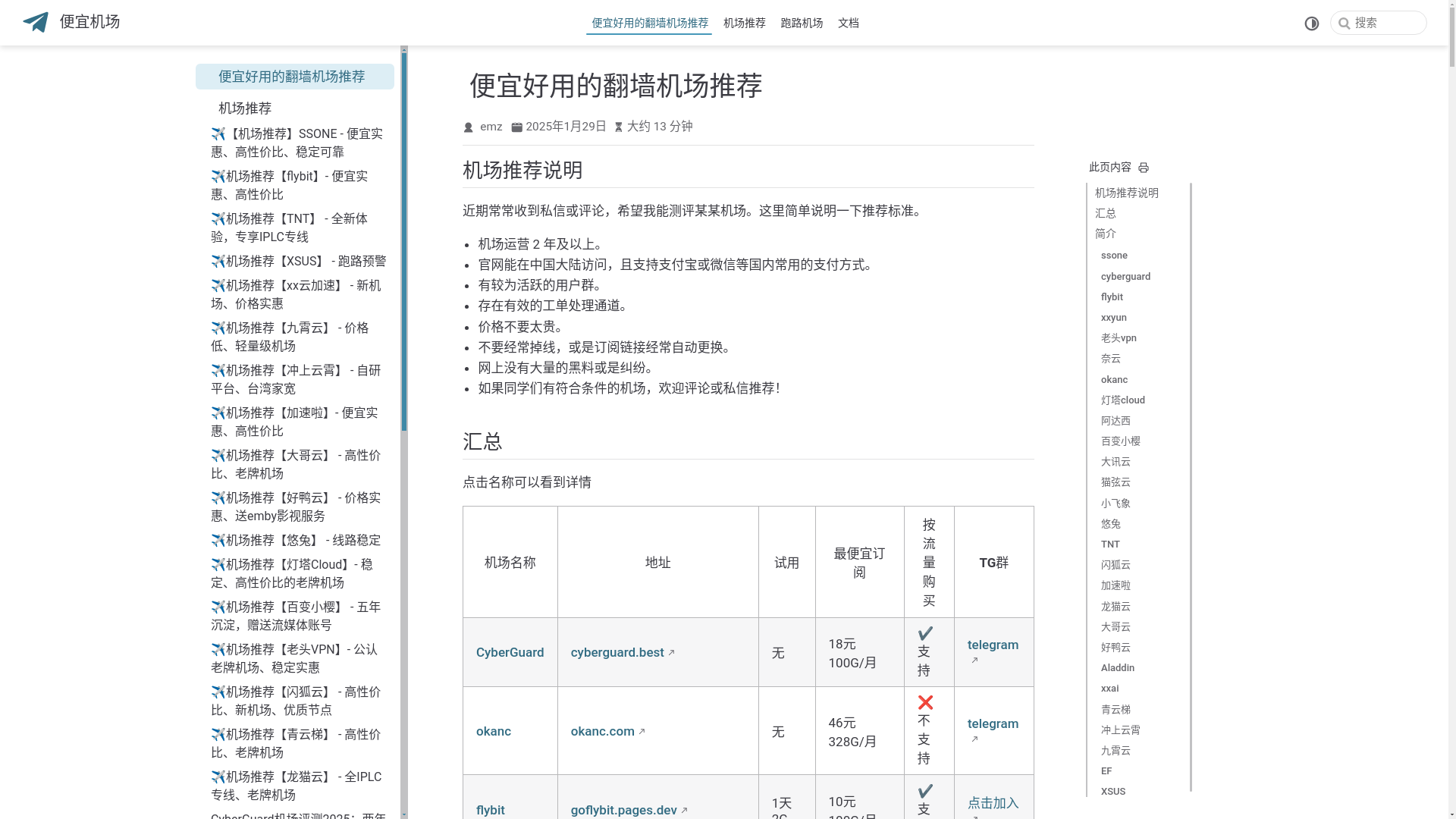Jump to xxai in page contents
This screenshot has width=1456, height=819.
click(x=1110, y=689)
